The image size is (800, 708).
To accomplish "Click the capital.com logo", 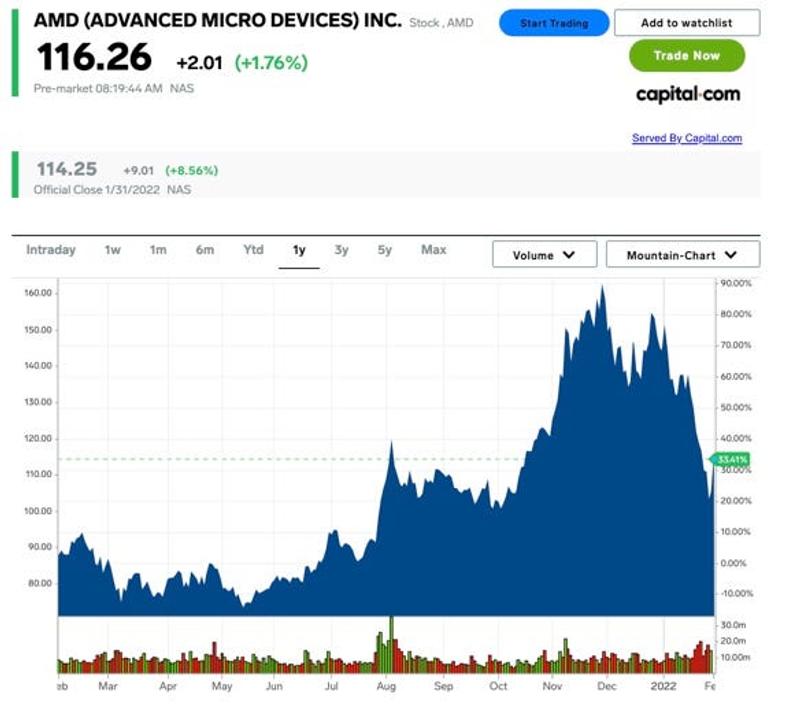I will point(688,94).
